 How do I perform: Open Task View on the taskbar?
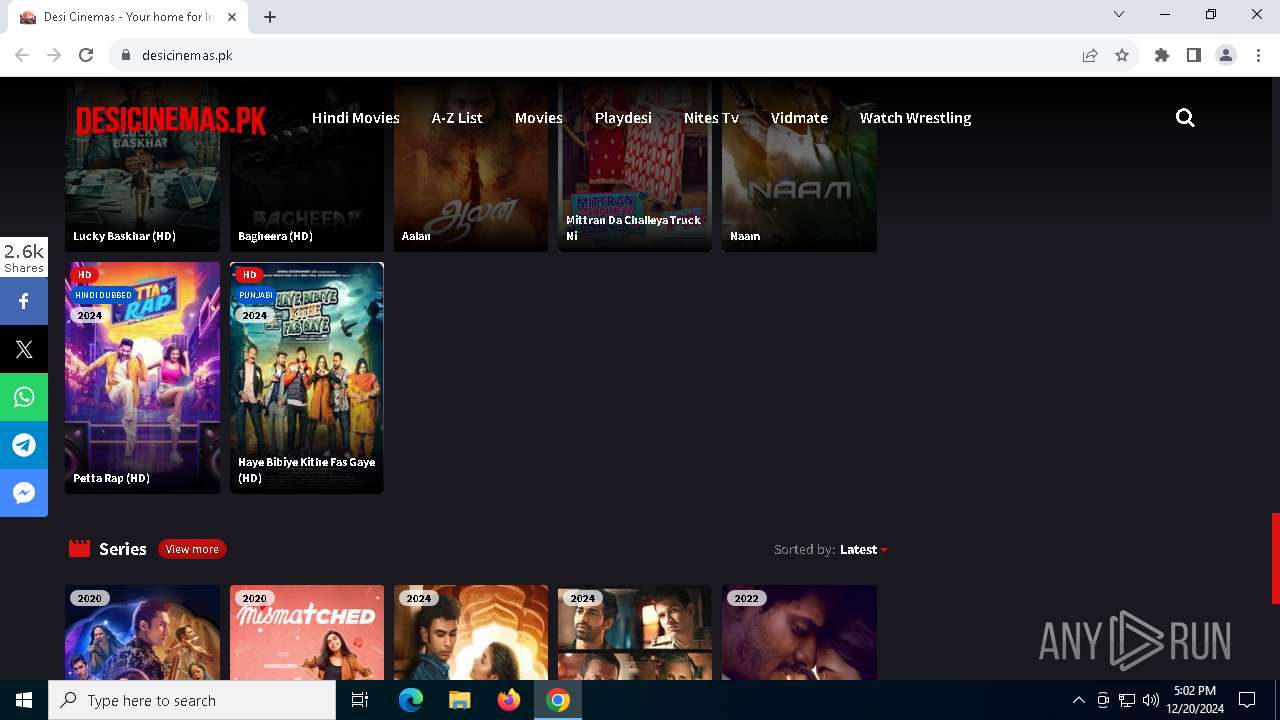pyautogui.click(x=360, y=700)
